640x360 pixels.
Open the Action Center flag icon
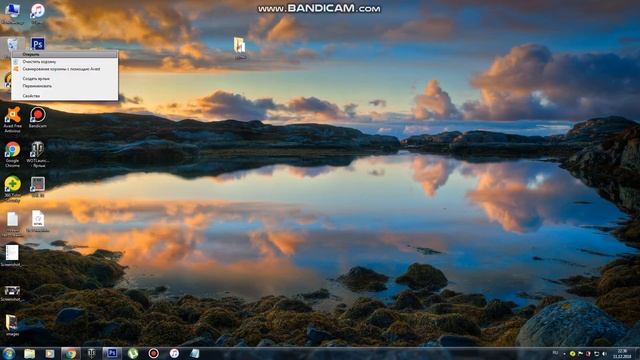click(x=580, y=354)
